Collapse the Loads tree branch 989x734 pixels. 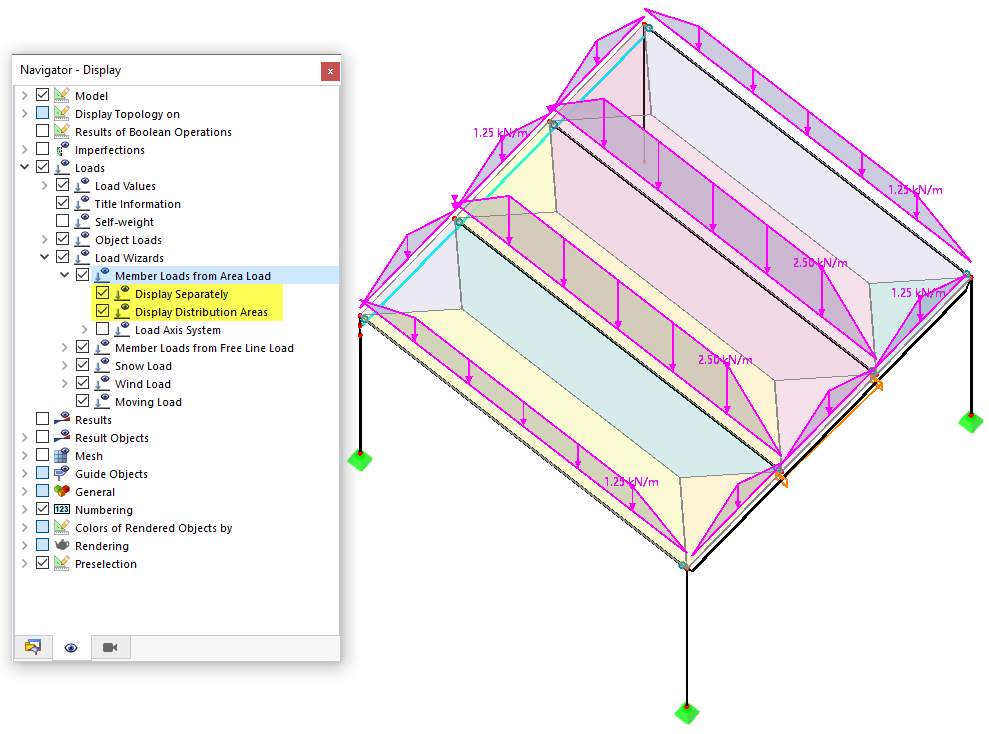pos(23,167)
